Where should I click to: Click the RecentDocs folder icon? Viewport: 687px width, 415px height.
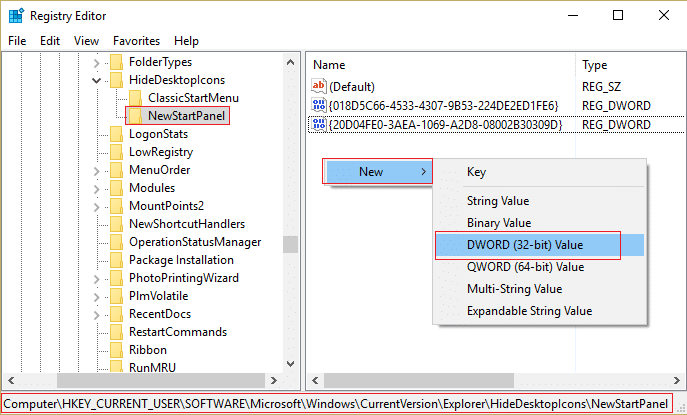tap(117, 314)
